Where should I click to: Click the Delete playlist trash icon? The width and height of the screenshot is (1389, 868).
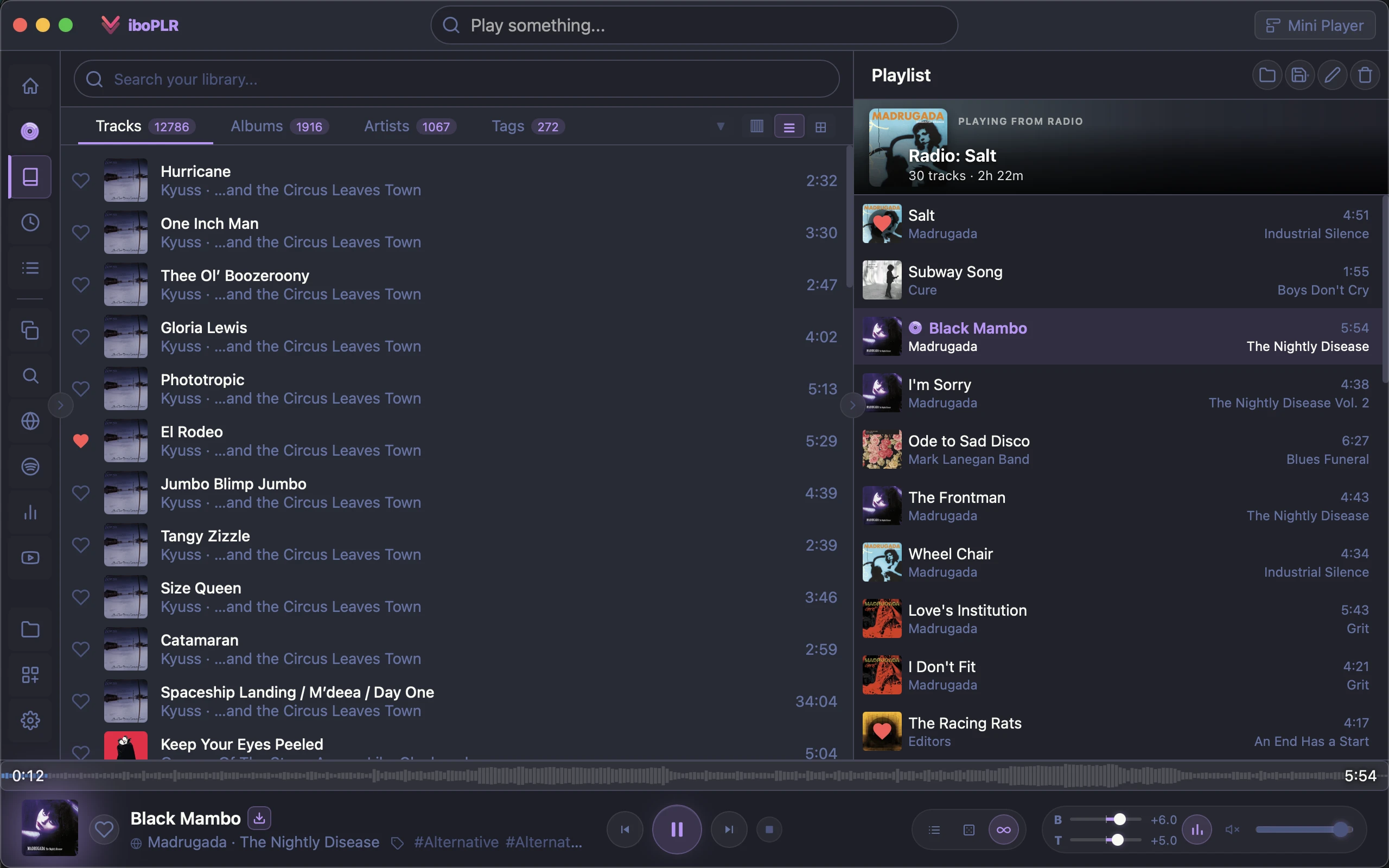tap(1365, 75)
